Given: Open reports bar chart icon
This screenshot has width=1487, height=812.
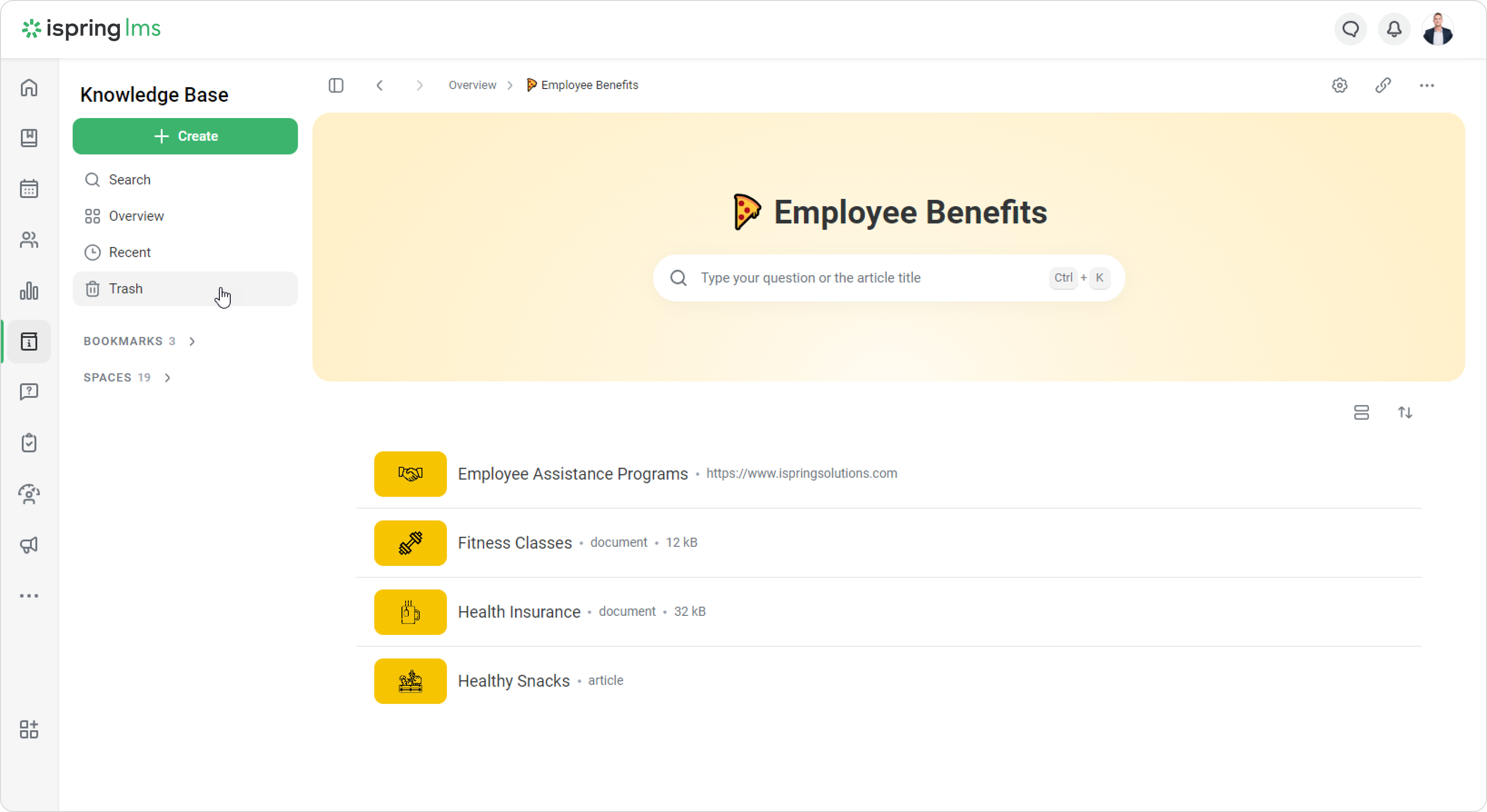Looking at the screenshot, I should (x=29, y=290).
